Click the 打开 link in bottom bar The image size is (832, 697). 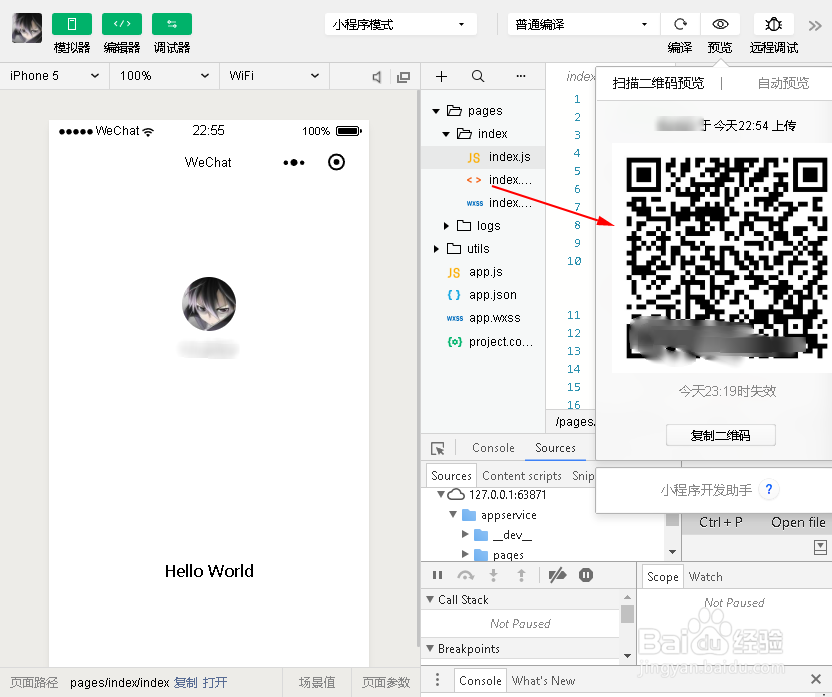pyautogui.click(x=215, y=682)
